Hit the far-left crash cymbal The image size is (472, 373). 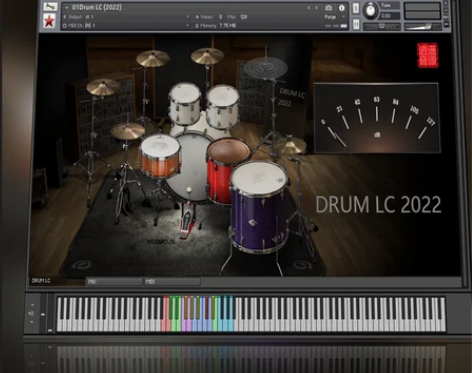pos(103,87)
